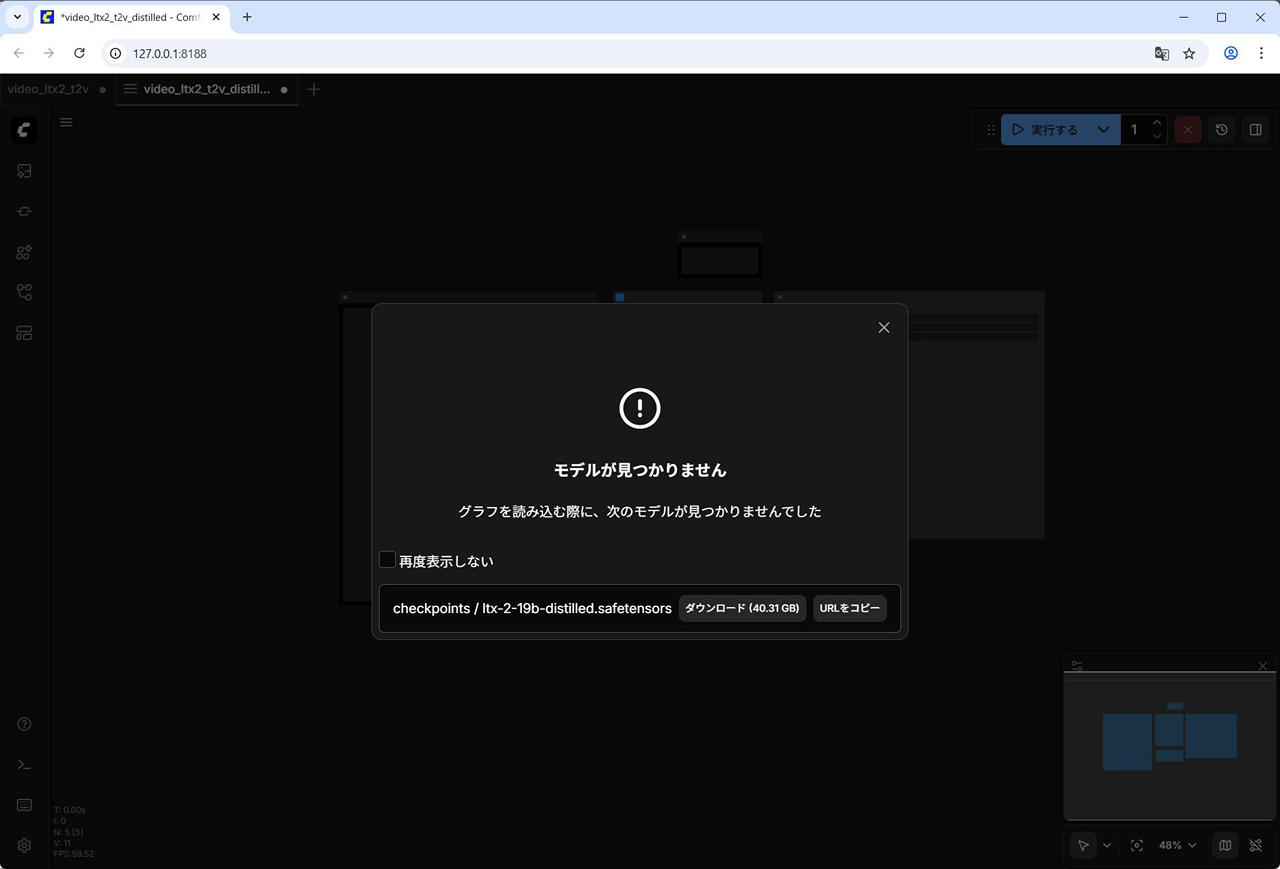Click the ダウンロード (40.31 GB) button
This screenshot has width=1280, height=869.
click(742, 608)
